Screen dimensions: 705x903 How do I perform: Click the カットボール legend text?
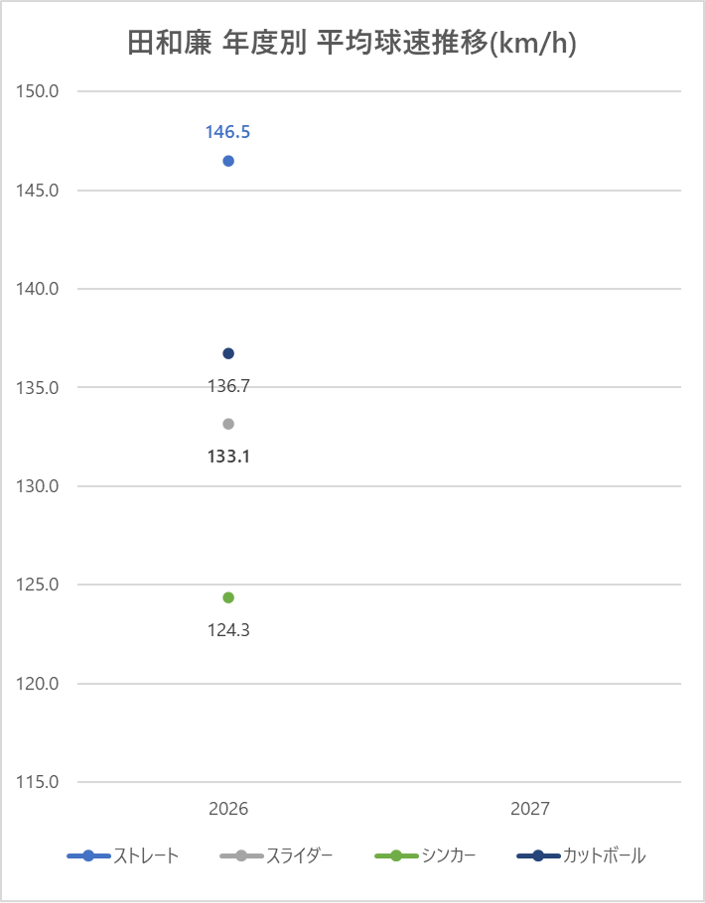coord(604,856)
